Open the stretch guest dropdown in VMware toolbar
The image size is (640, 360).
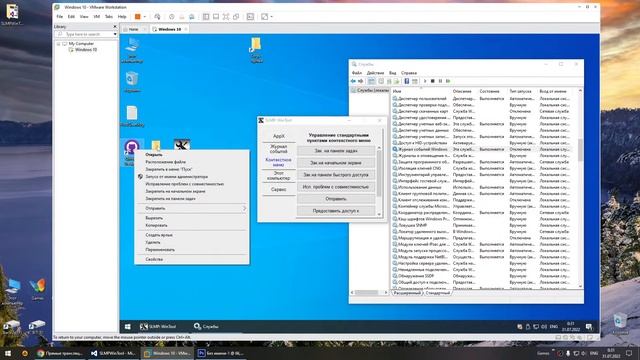click(271, 17)
